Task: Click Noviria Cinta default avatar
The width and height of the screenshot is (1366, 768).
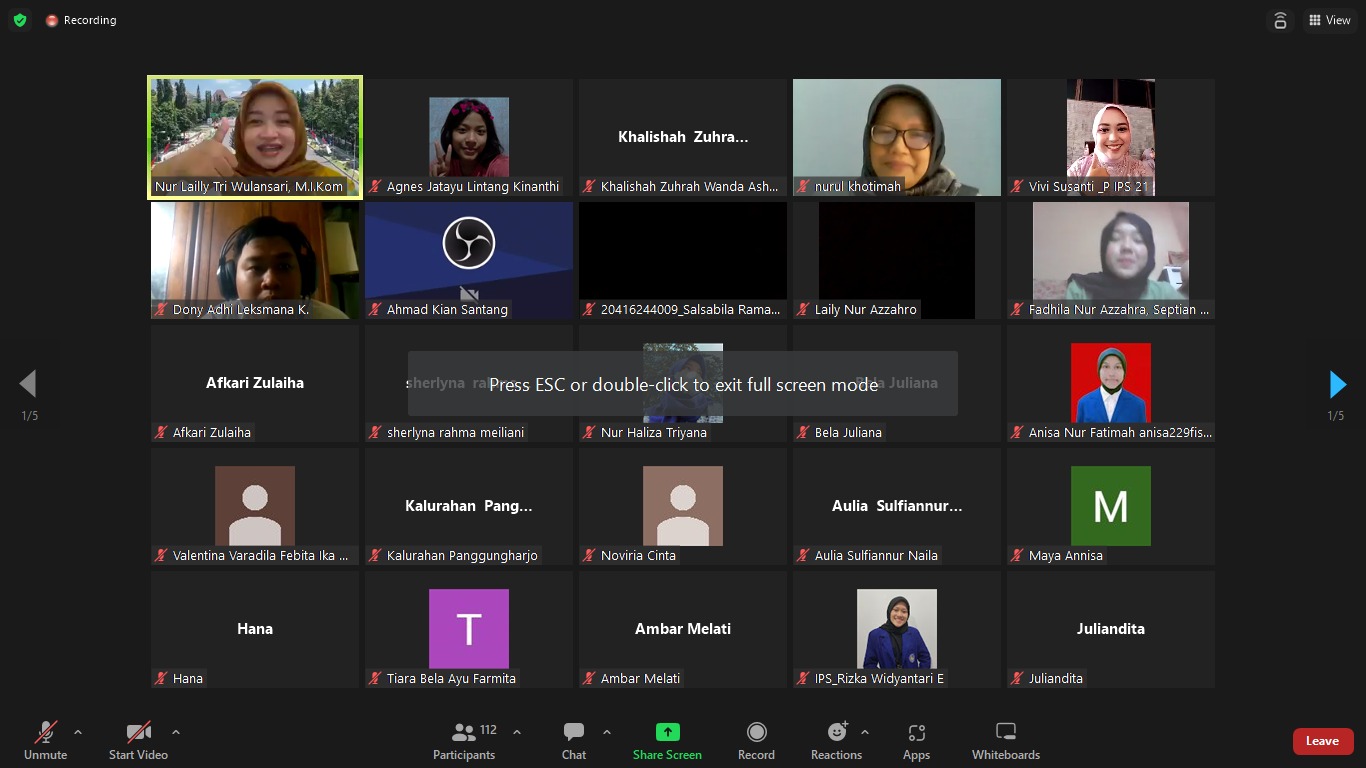Action: click(683, 506)
